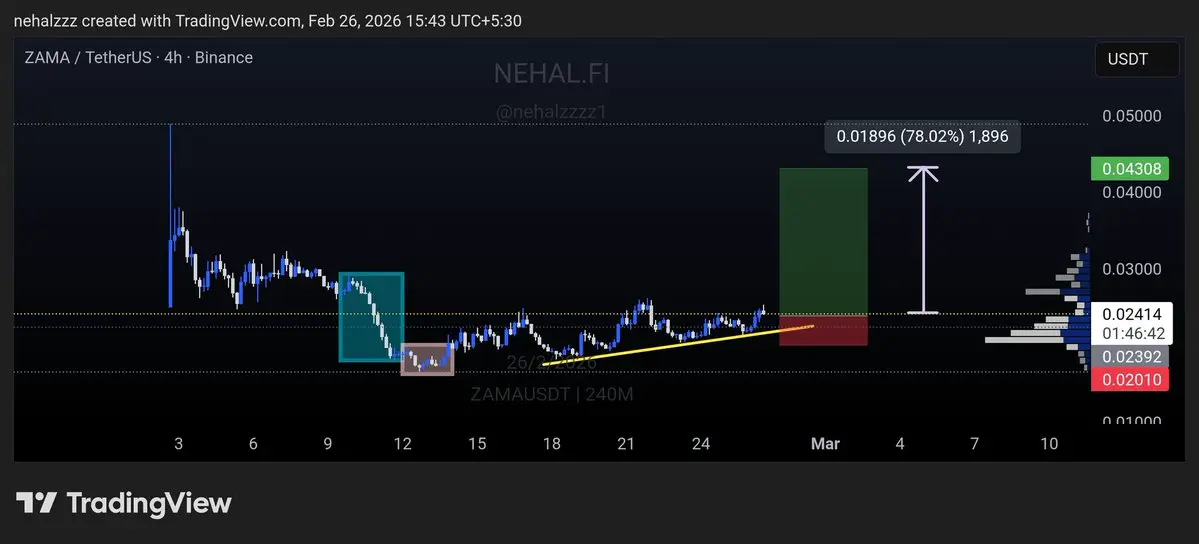Select the green 0.04308 target price label
Image resolution: width=1199 pixels, height=544 pixels.
[x=1129, y=168]
